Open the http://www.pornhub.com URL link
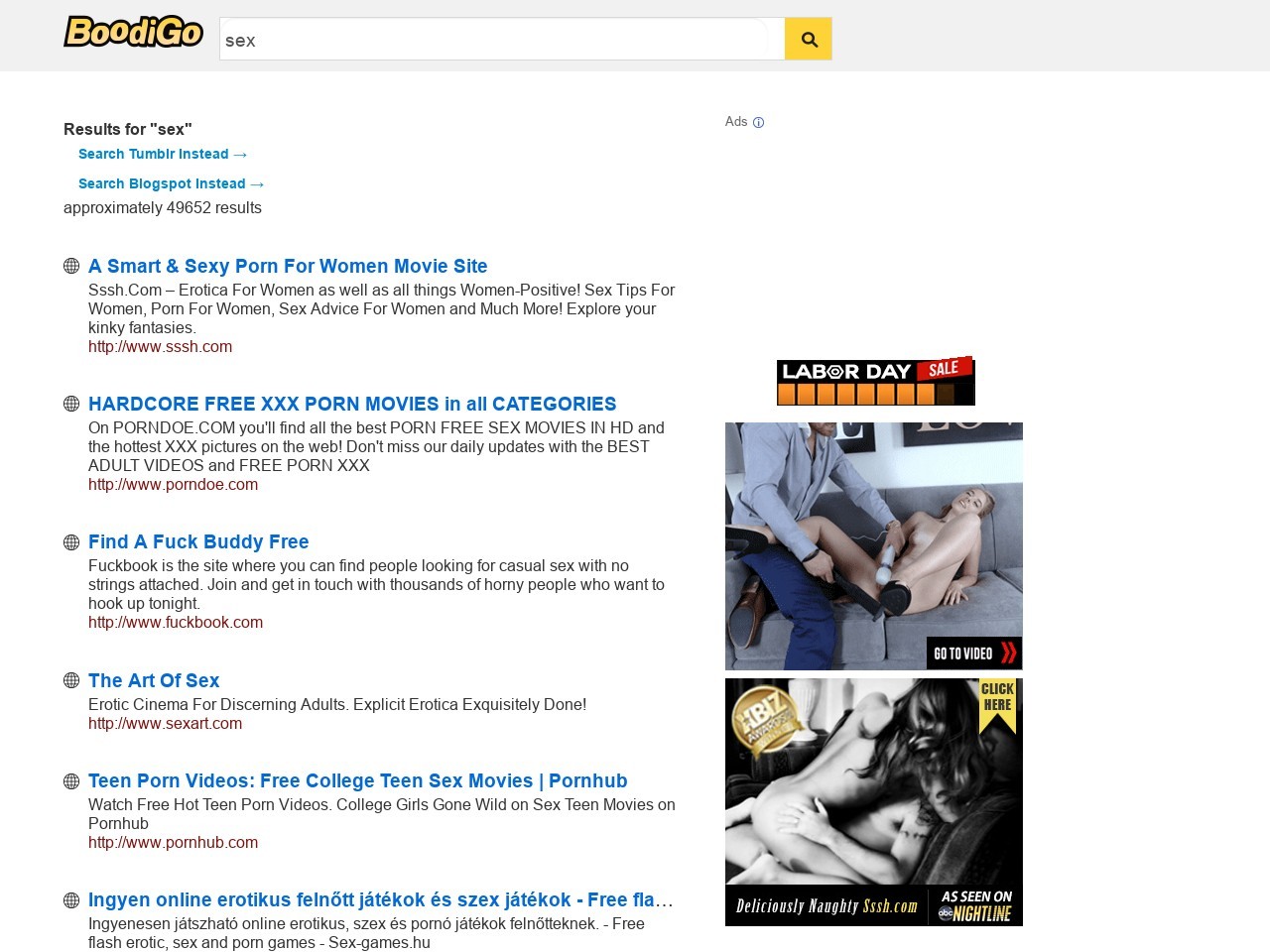 point(173,843)
